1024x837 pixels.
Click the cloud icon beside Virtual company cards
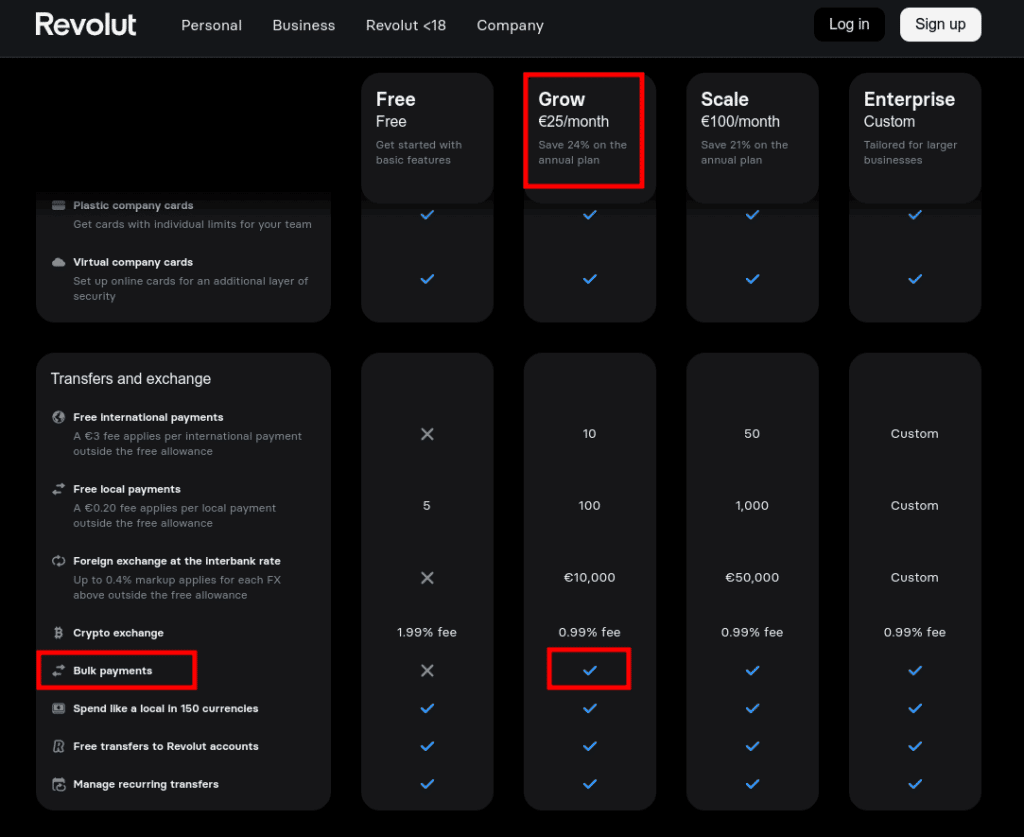tap(59, 262)
